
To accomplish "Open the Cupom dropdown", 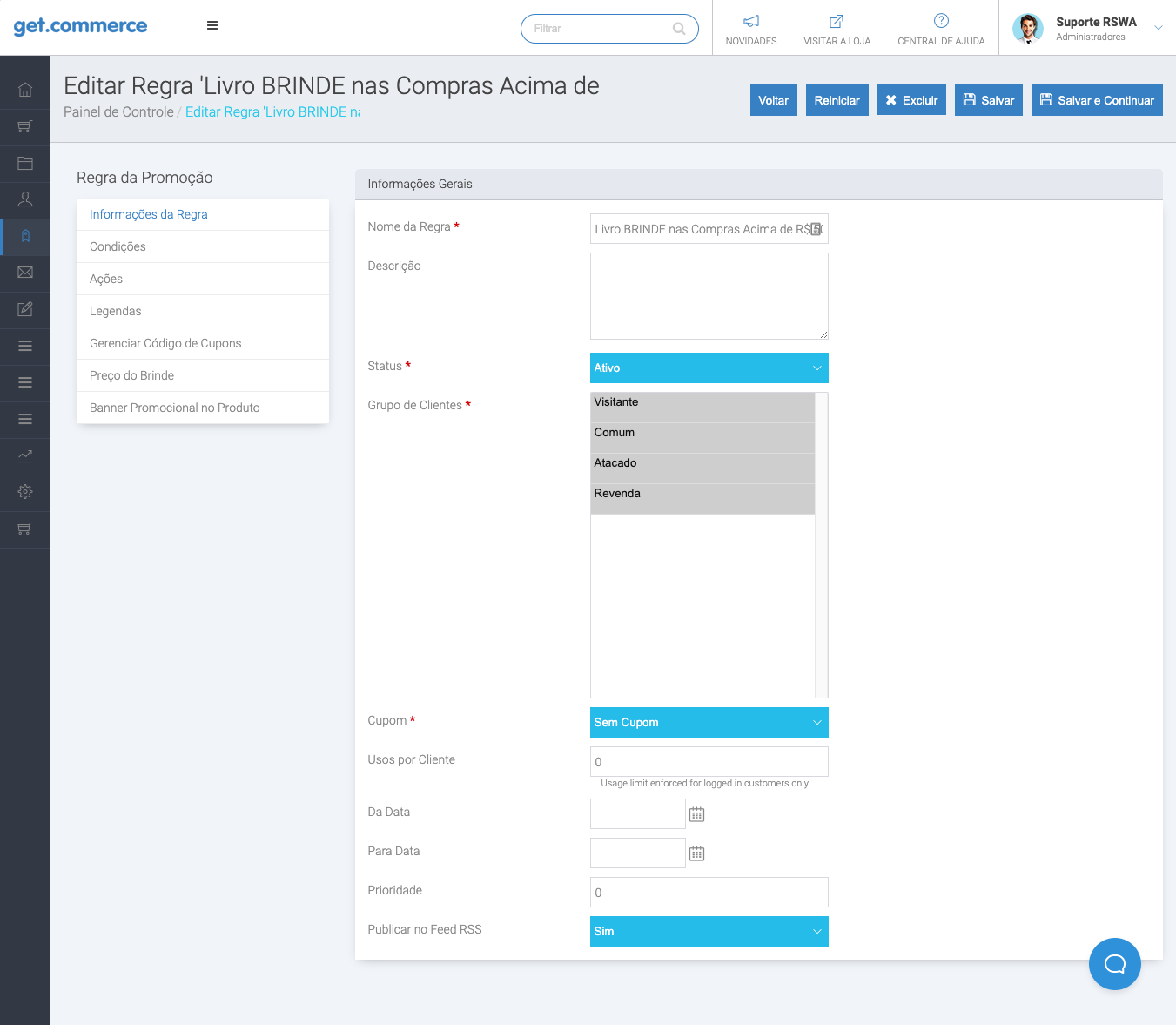I will pos(709,723).
